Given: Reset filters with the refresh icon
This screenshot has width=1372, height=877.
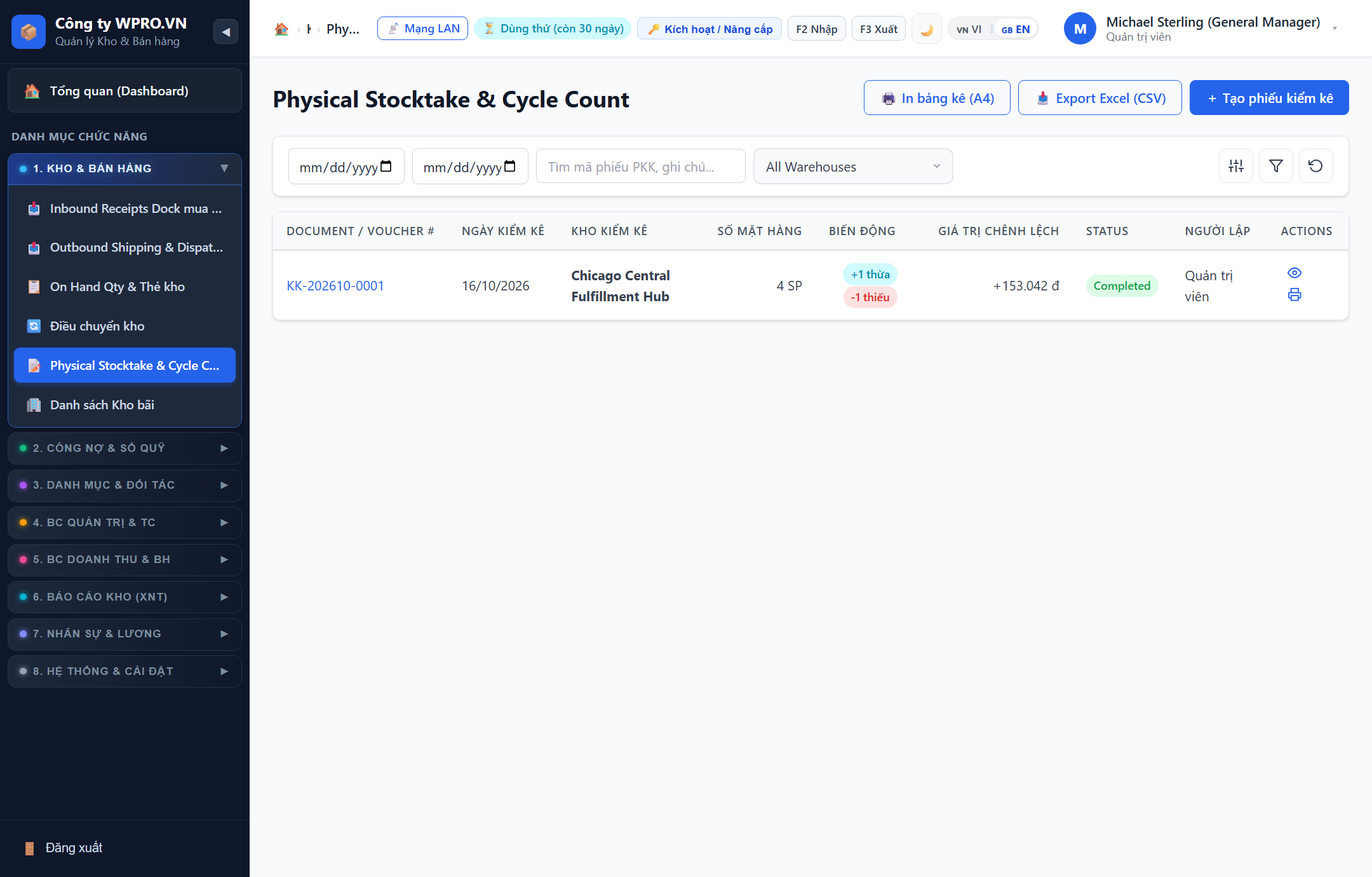Looking at the screenshot, I should [x=1315, y=166].
